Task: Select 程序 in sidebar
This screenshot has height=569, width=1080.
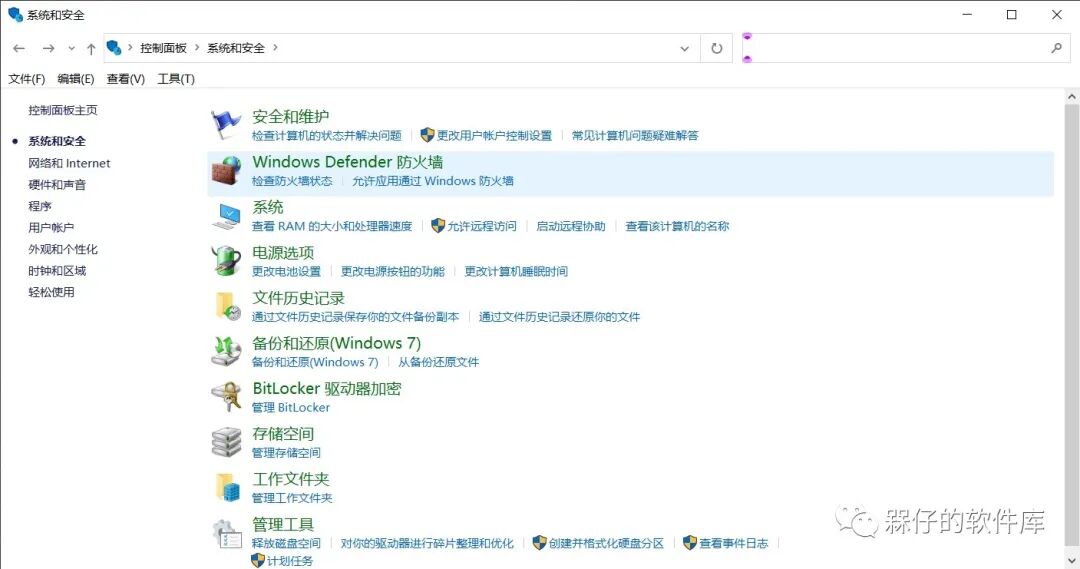Action: 40,206
